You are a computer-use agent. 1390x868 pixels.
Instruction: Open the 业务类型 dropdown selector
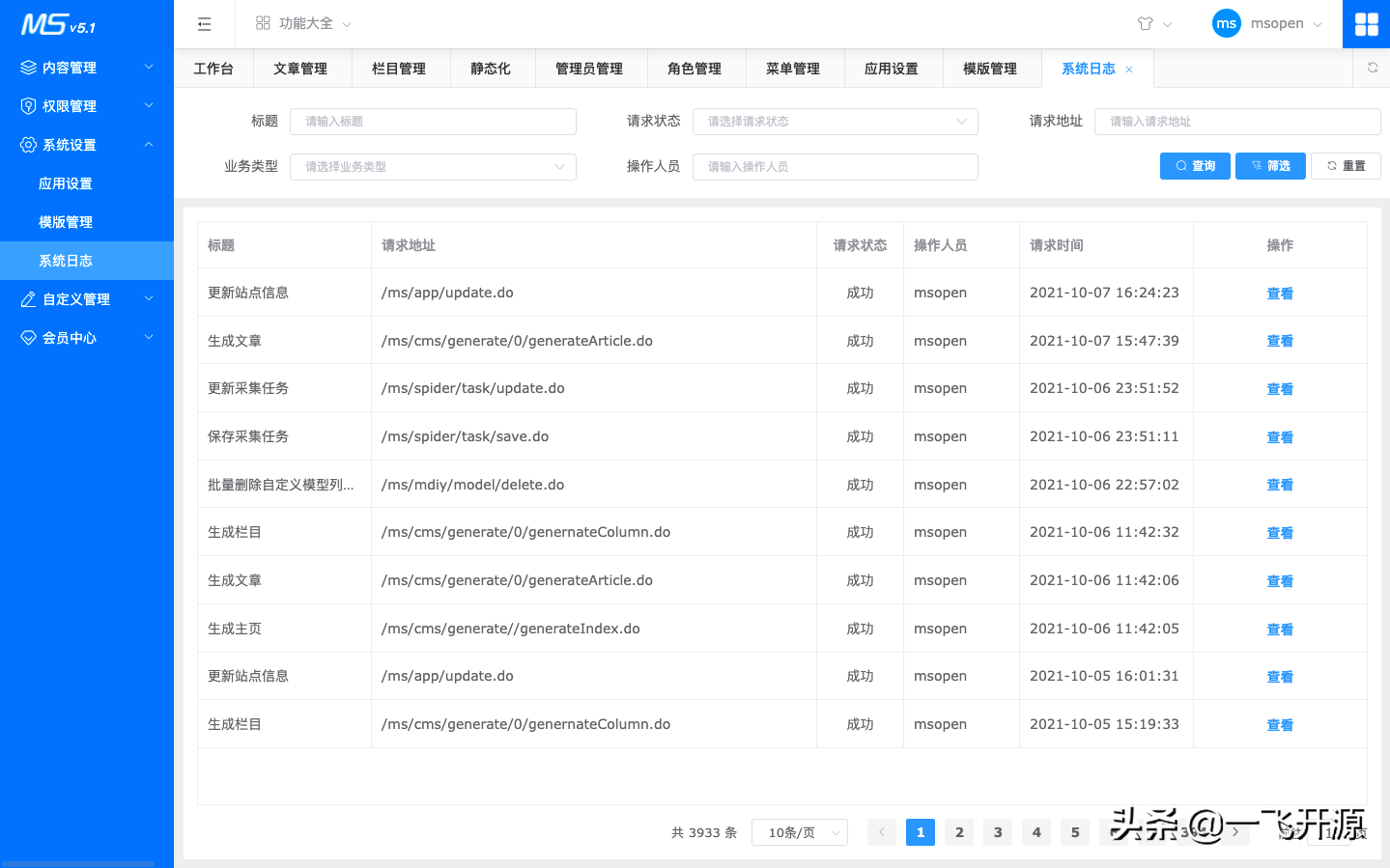(x=432, y=166)
